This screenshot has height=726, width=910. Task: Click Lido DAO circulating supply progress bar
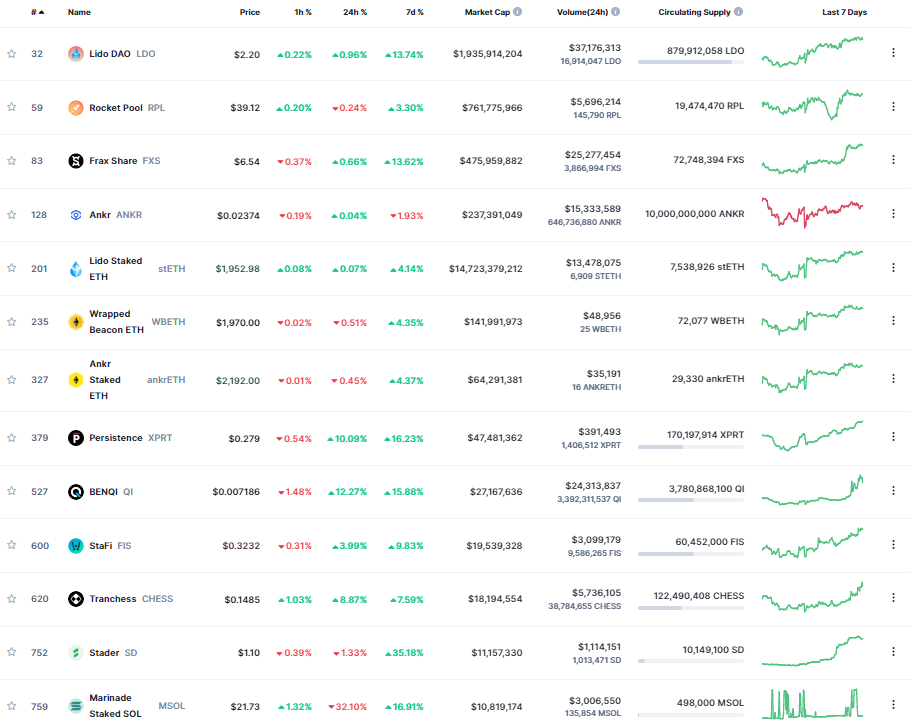691,62
